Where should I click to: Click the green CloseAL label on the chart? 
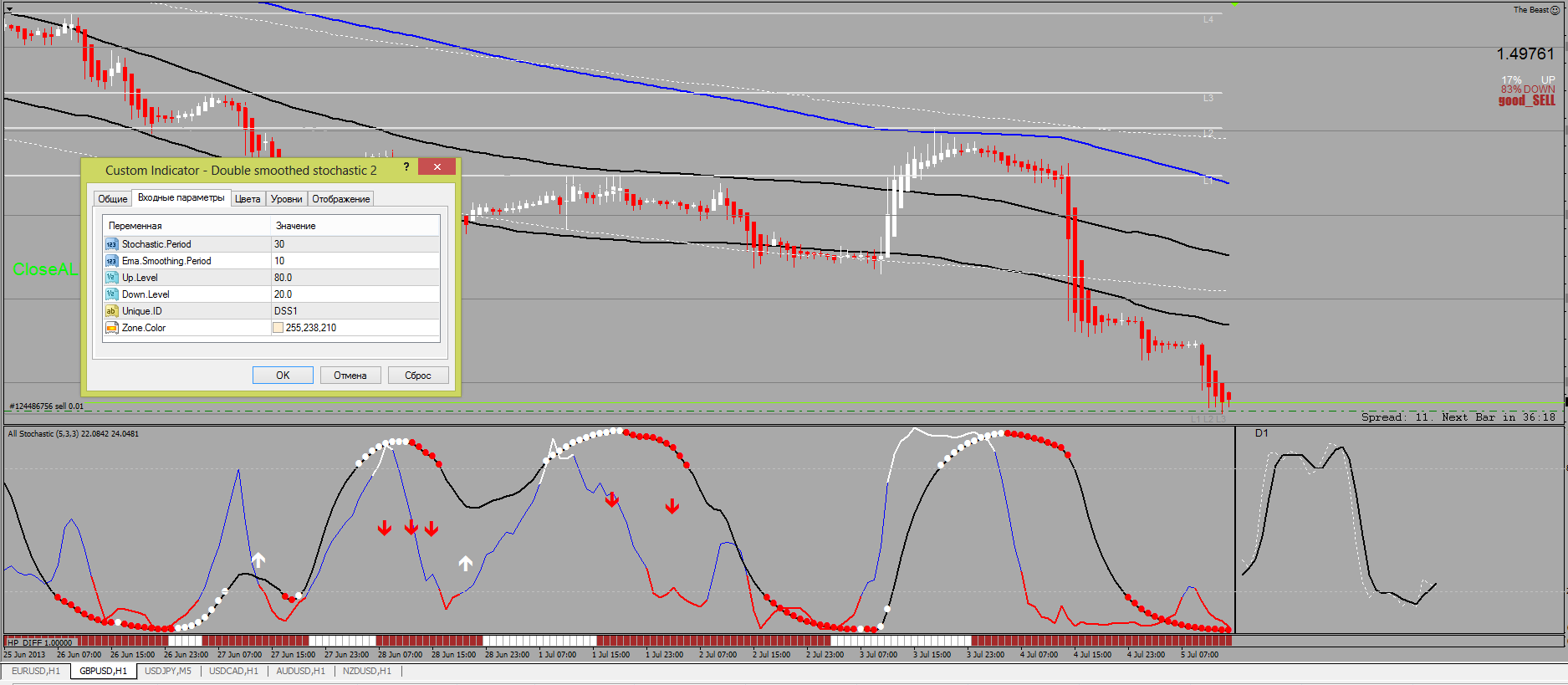(x=45, y=269)
